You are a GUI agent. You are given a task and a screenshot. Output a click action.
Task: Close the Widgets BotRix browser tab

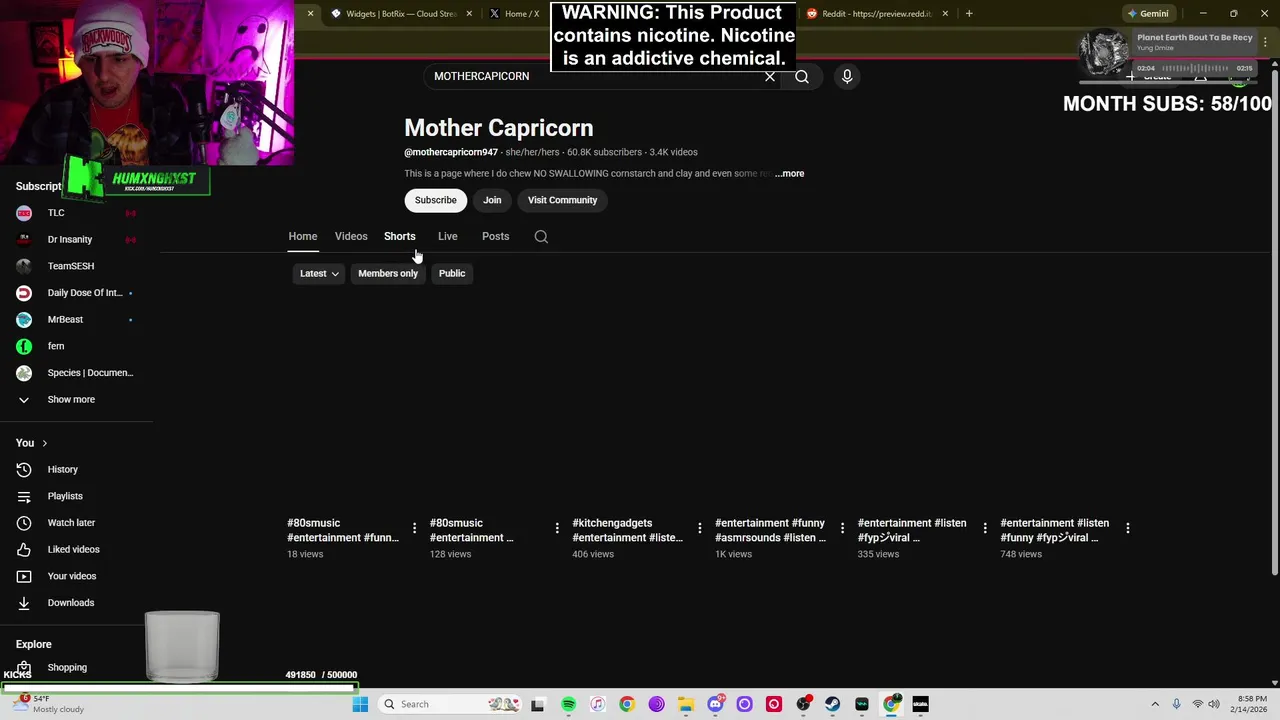pos(469,14)
